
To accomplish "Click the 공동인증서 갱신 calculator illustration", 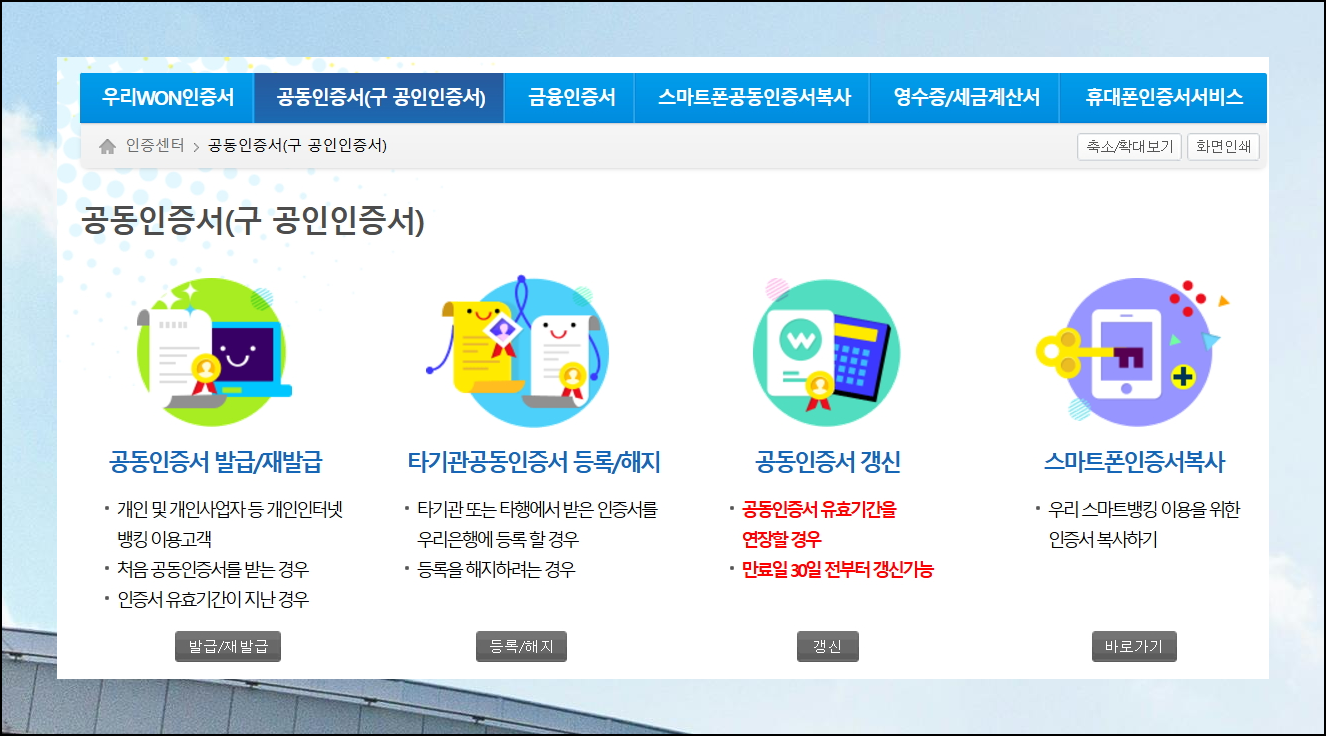I will click(x=826, y=351).
